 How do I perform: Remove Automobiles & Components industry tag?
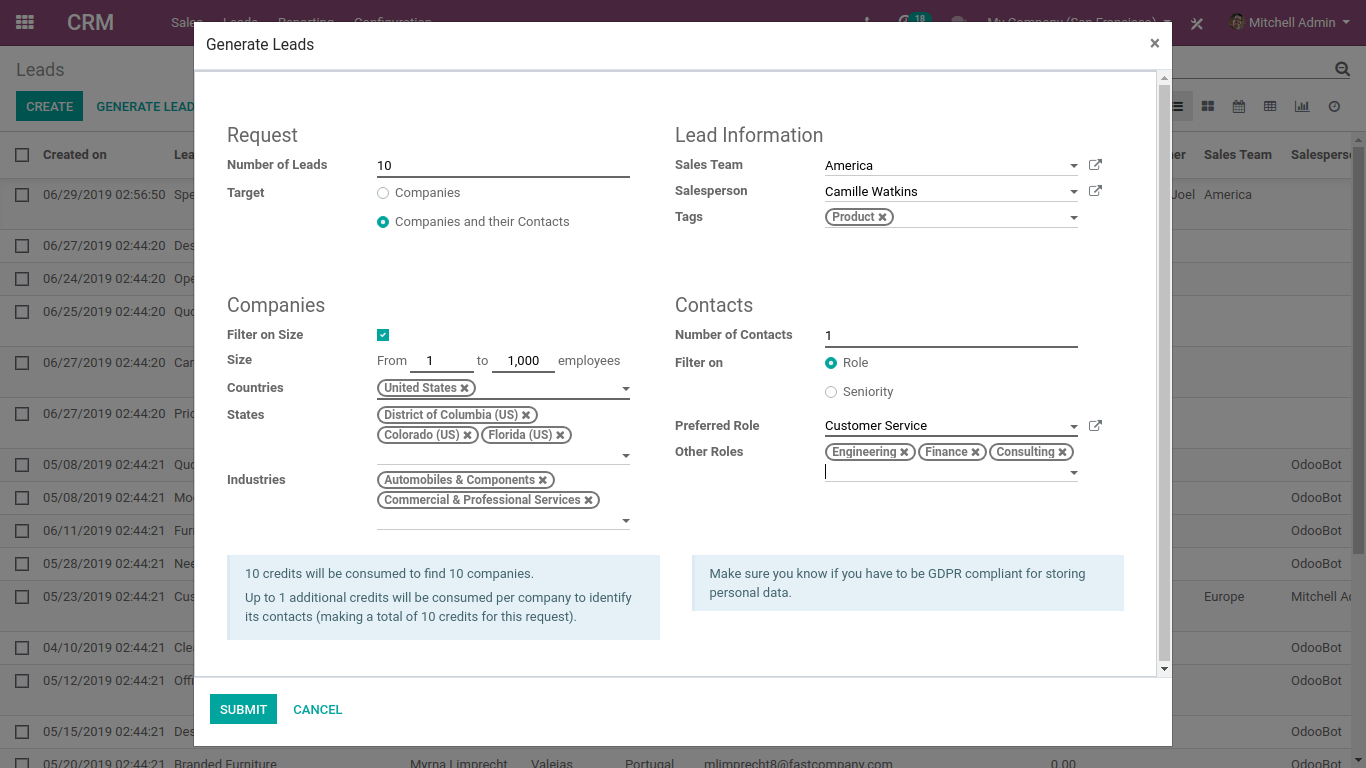(x=543, y=480)
